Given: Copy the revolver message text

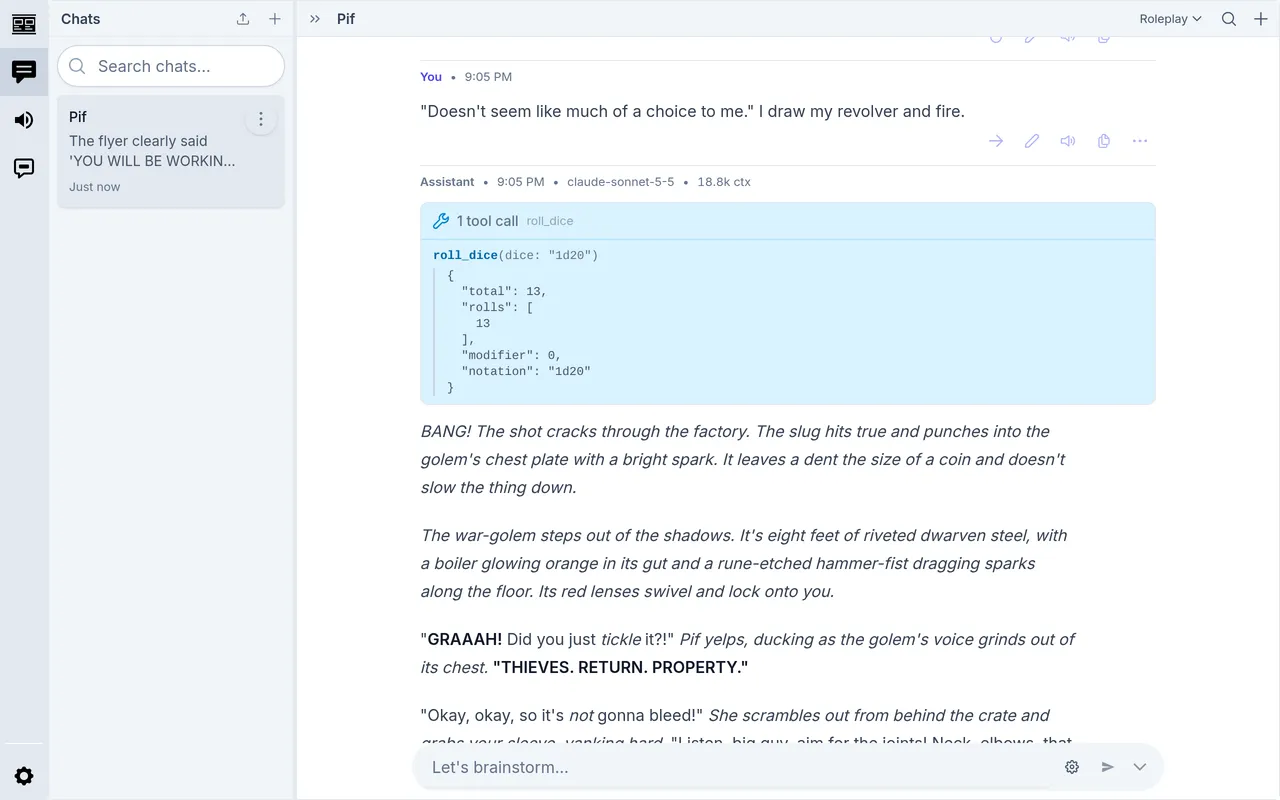Looking at the screenshot, I should 1104,141.
